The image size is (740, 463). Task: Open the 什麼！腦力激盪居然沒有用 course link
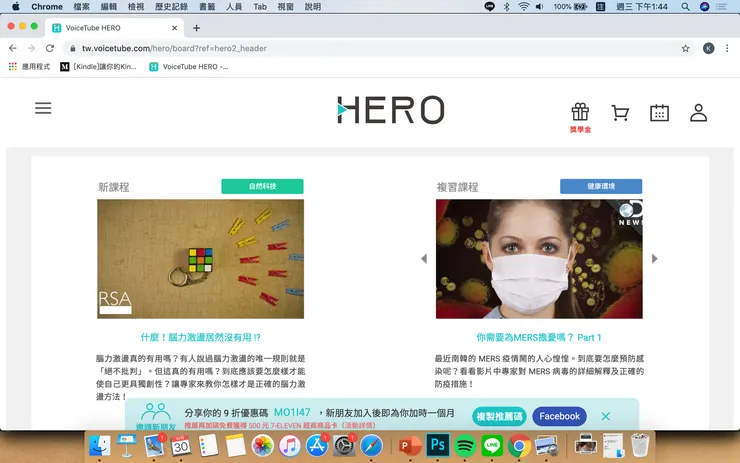pyautogui.click(x=201, y=337)
